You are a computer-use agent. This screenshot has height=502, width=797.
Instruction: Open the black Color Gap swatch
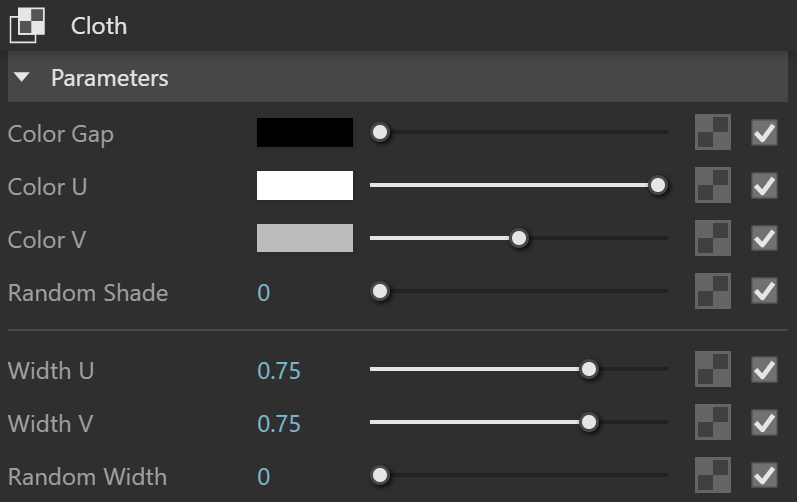[305, 133]
